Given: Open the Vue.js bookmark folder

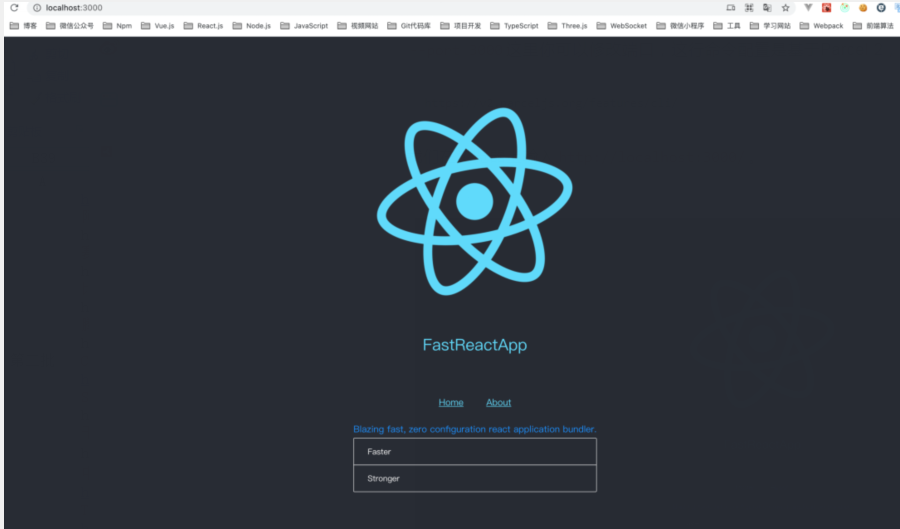Looking at the screenshot, I should click(x=157, y=26).
